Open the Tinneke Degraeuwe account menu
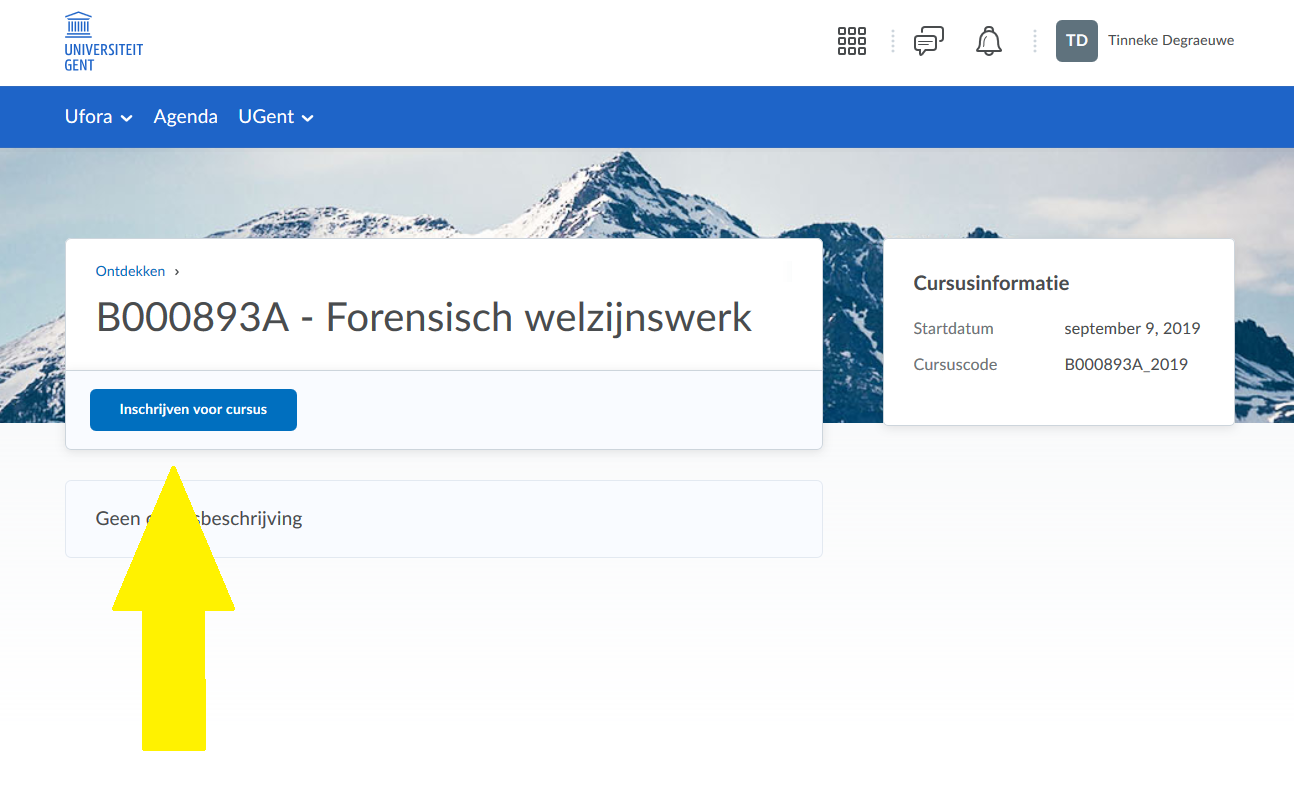1294x809 pixels. pyautogui.click(x=1170, y=41)
